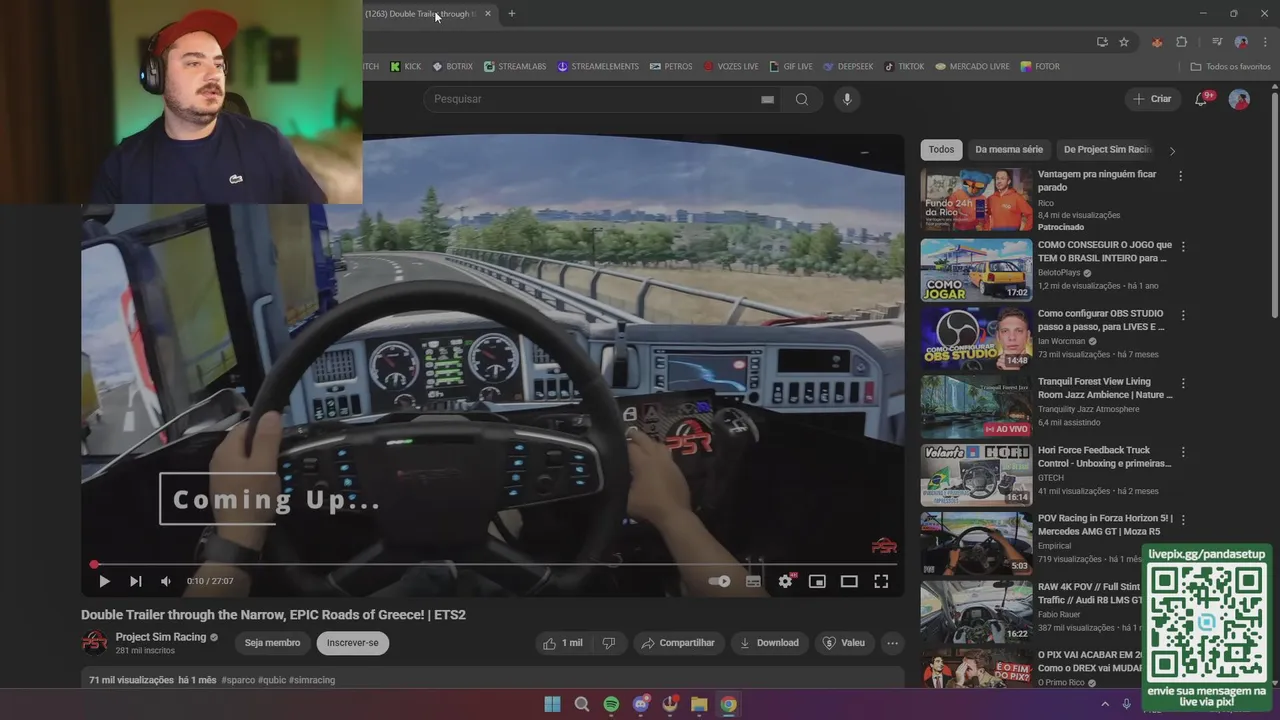Open Todos os favoritos folder
1280x720 pixels.
pos(1230,67)
